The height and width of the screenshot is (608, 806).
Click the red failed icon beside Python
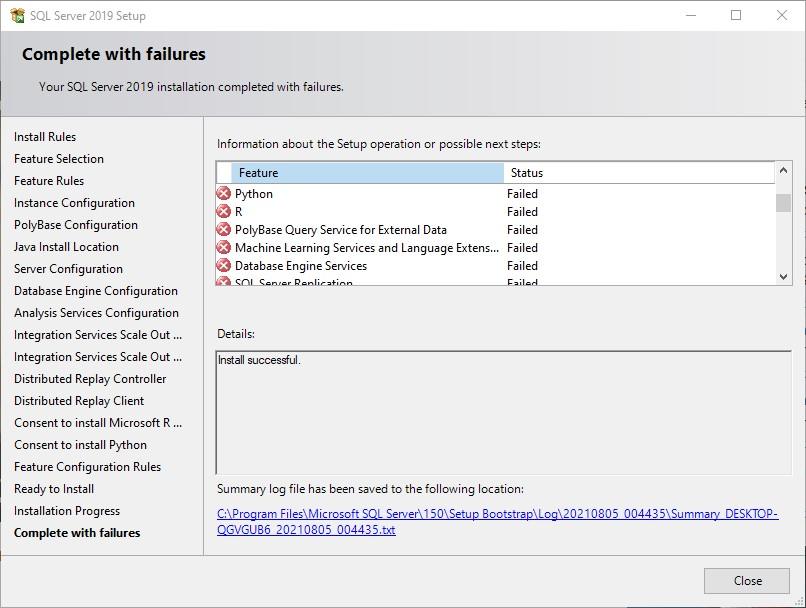pos(224,194)
